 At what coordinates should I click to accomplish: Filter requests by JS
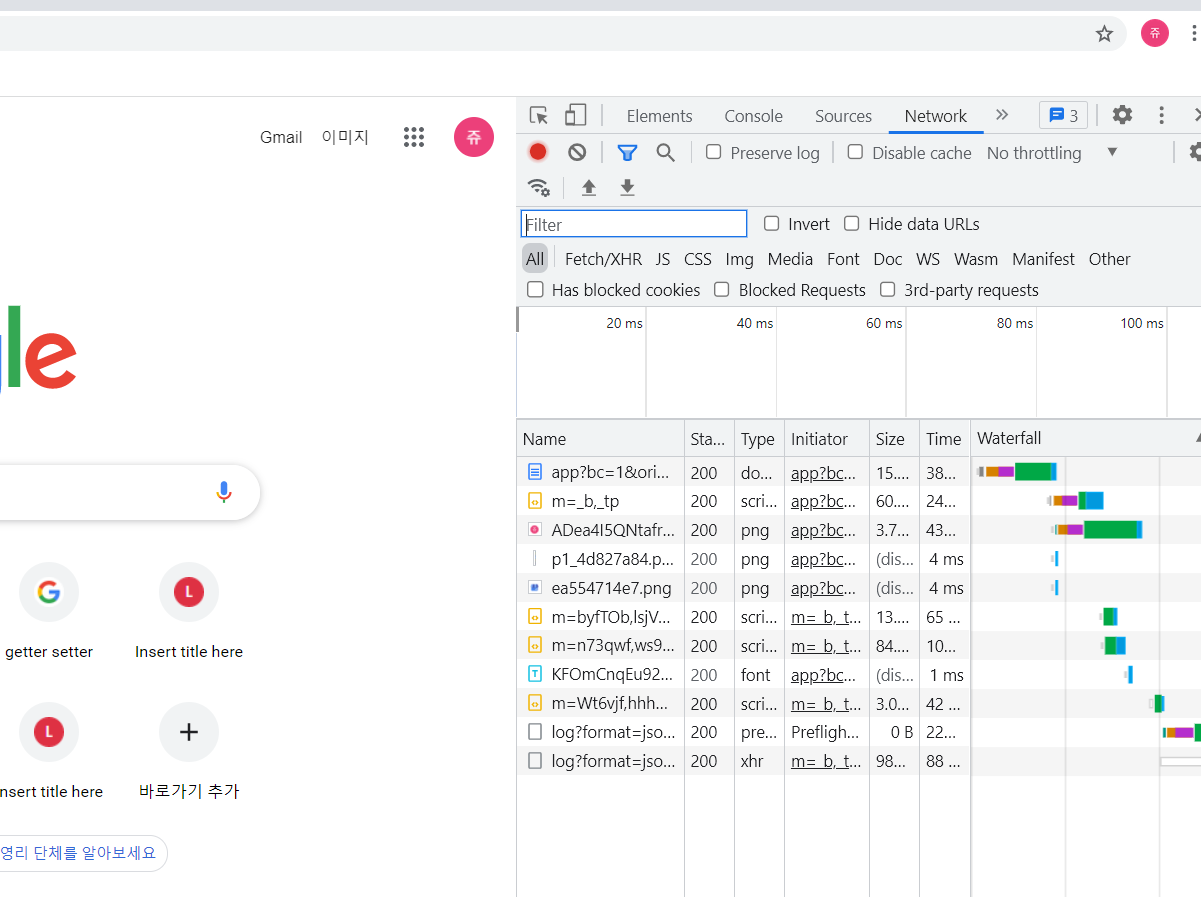663,259
